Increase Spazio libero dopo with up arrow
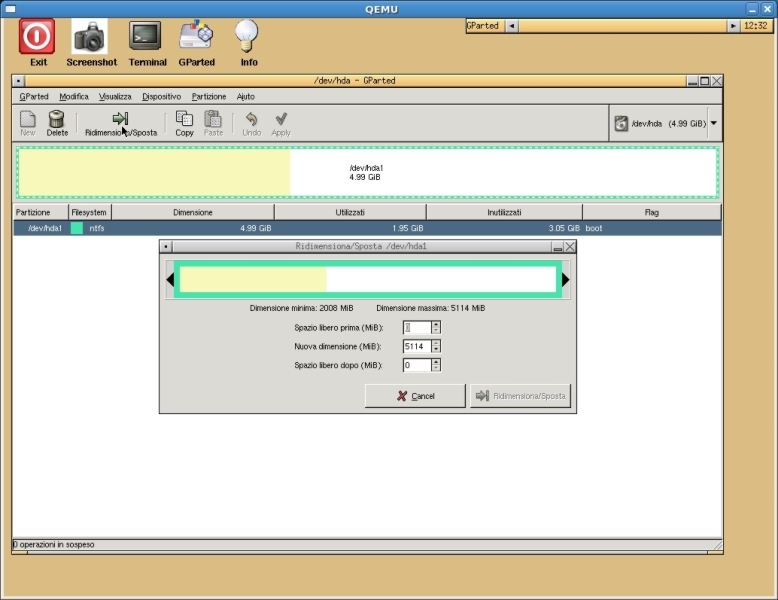Screen dimensions: 778x600 coord(436,362)
